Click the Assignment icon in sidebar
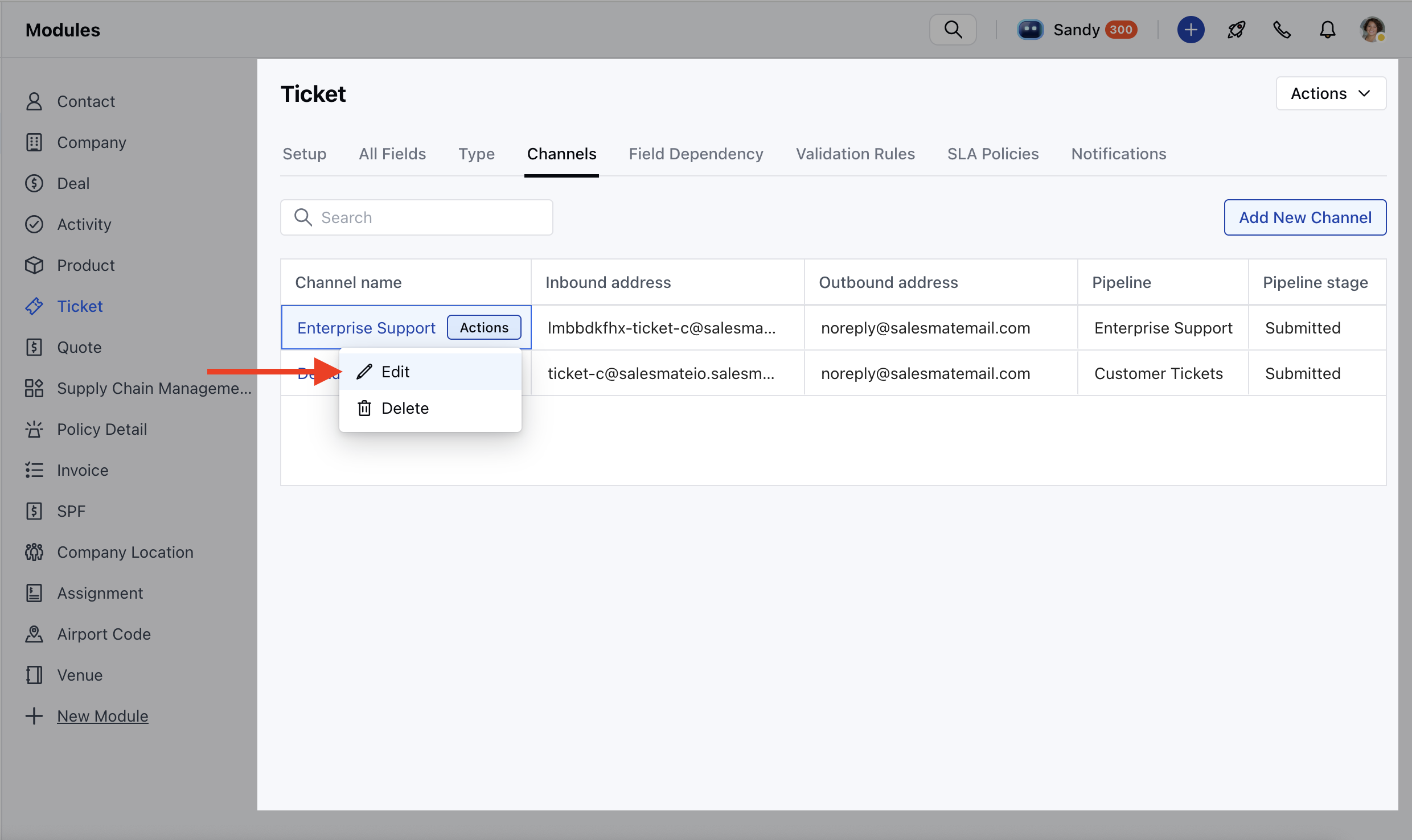The image size is (1412, 840). pos(34,593)
